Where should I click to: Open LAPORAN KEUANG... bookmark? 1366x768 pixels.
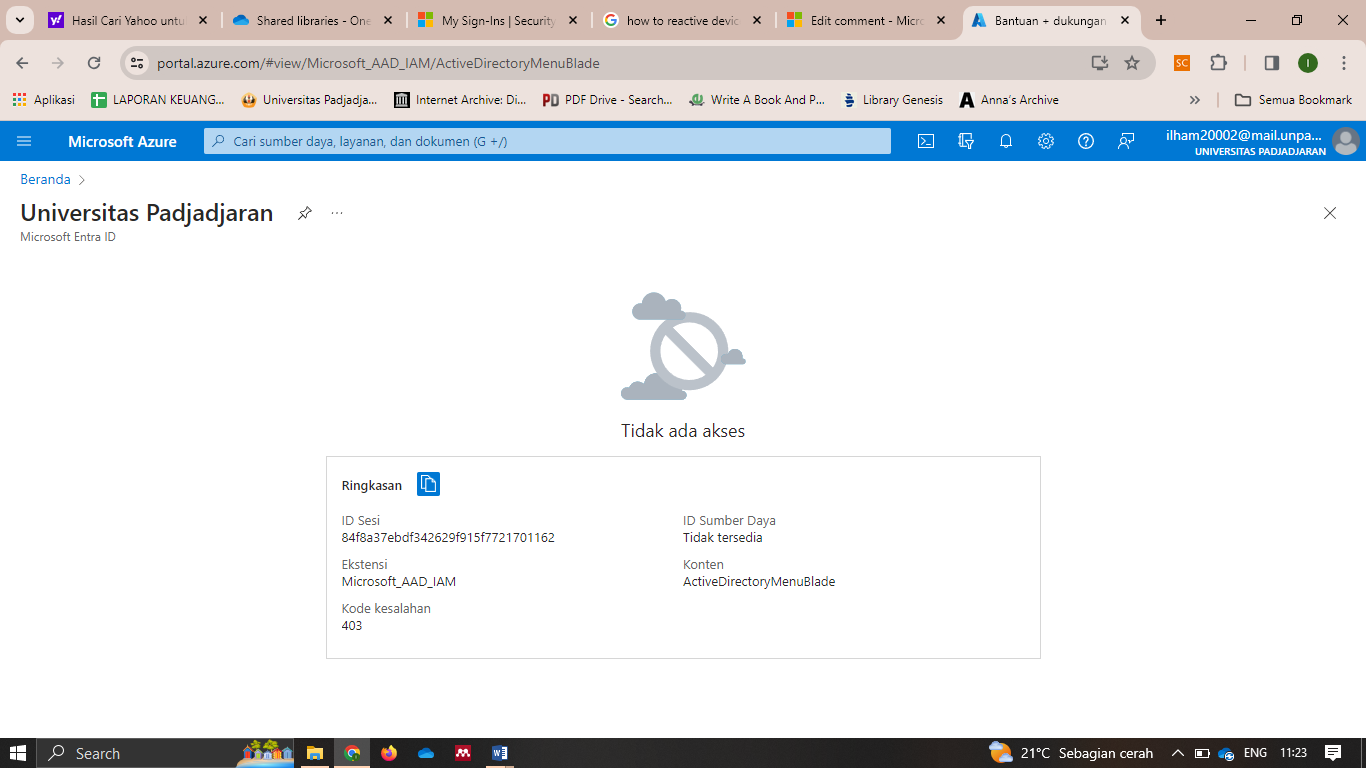(158, 100)
